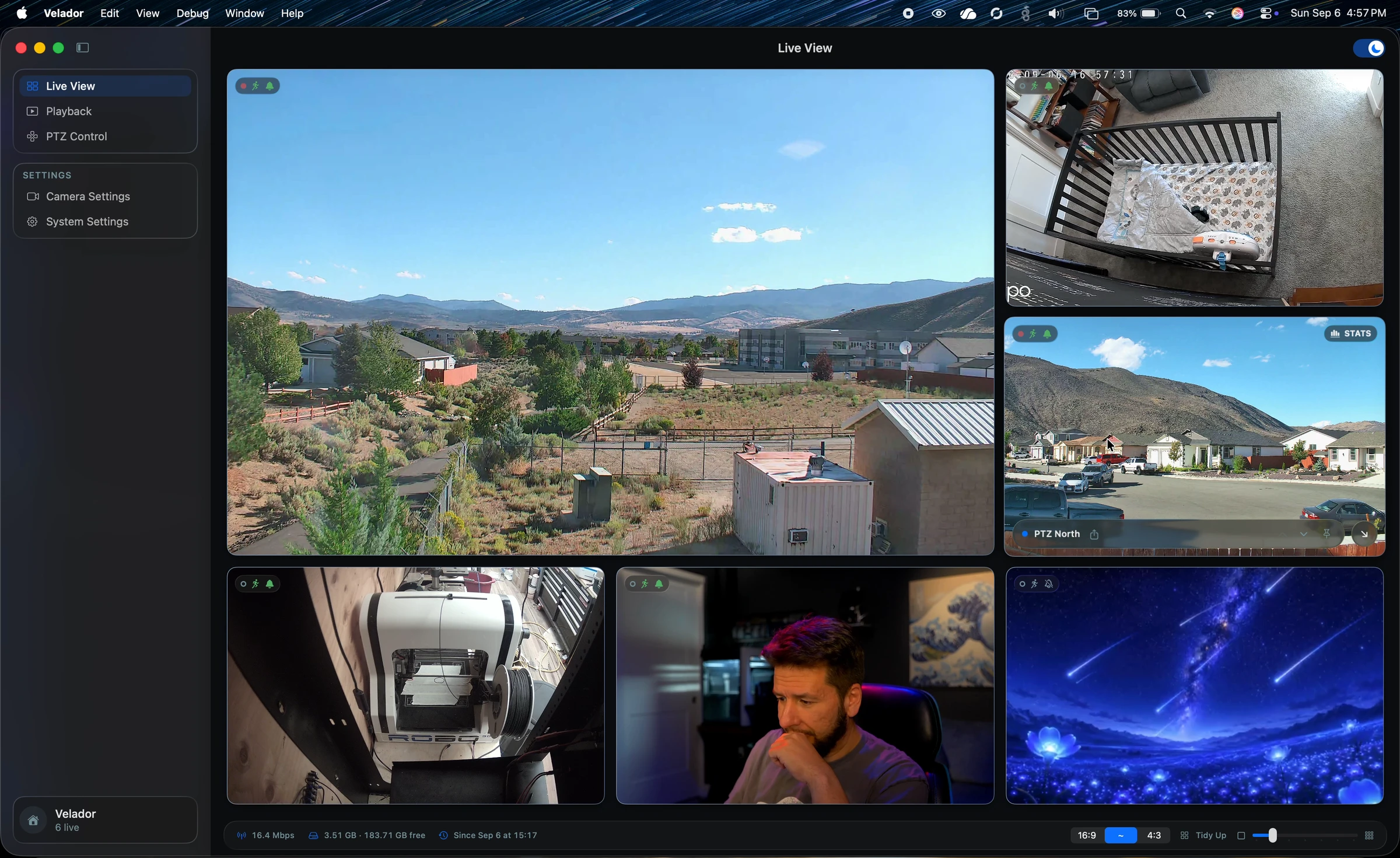1400x858 pixels.
Task: Toggle muted bell on starry night camera
Action: (1049, 584)
